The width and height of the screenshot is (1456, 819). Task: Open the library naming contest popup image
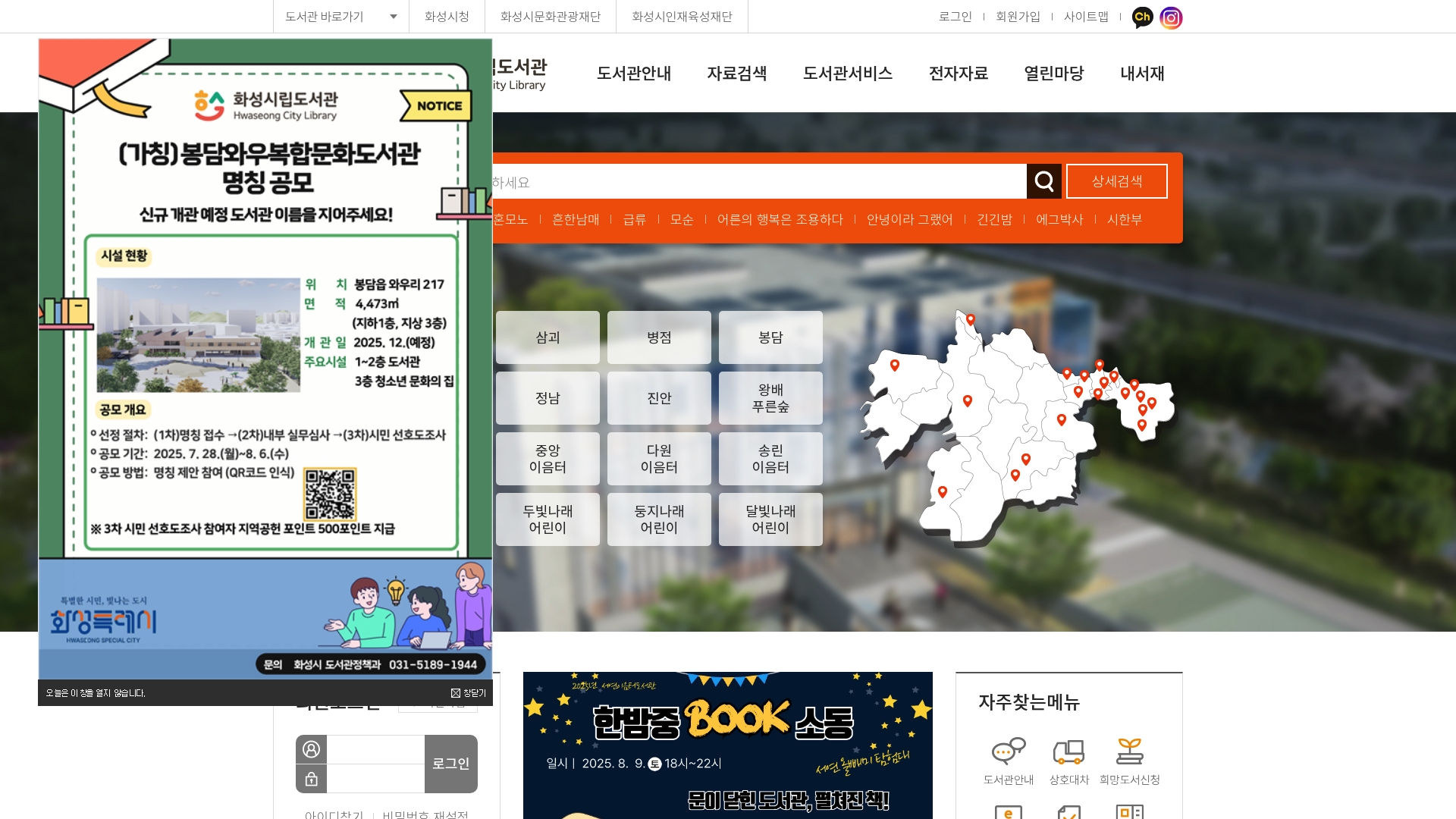click(265, 359)
